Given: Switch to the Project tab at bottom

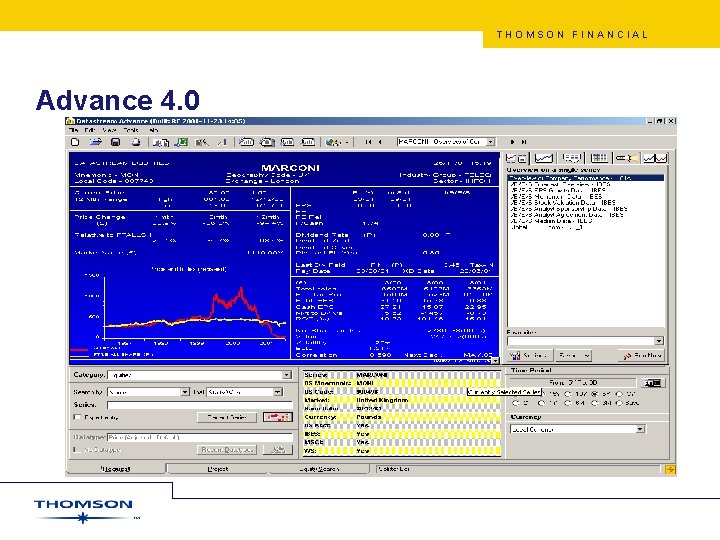Looking at the screenshot, I should pos(218,469).
